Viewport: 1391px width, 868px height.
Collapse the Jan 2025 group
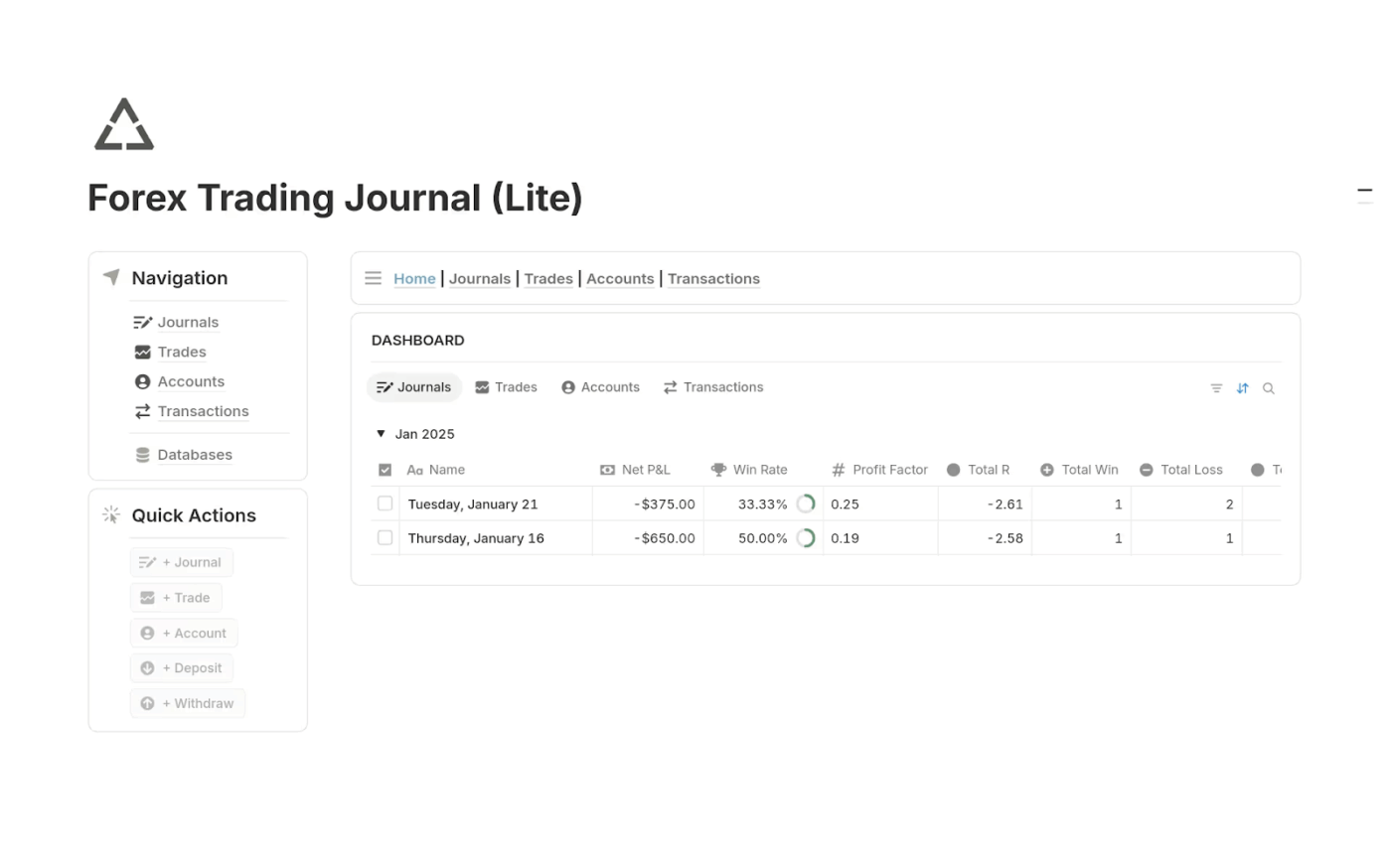click(381, 434)
